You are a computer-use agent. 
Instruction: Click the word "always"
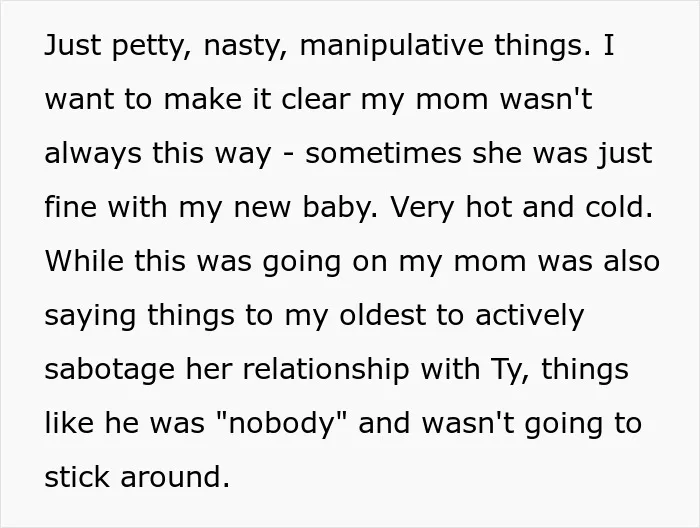tap(93, 153)
